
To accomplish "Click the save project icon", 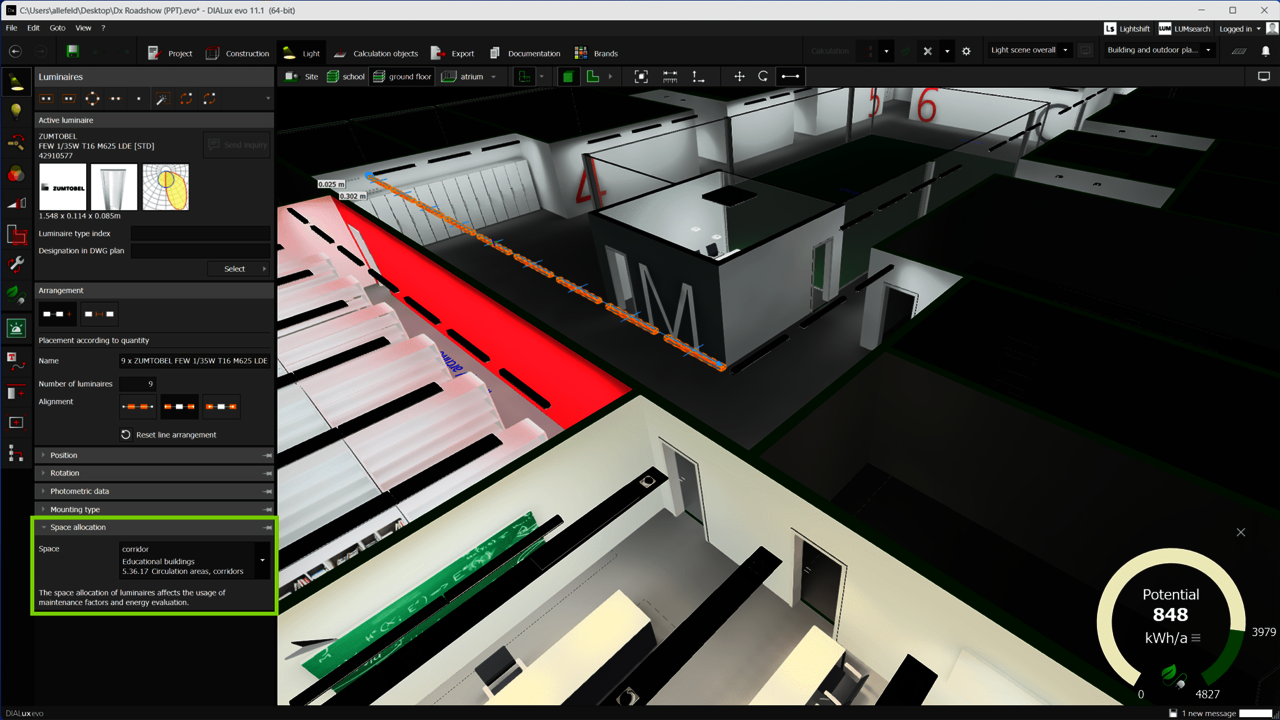I will [x=73, y=52].
